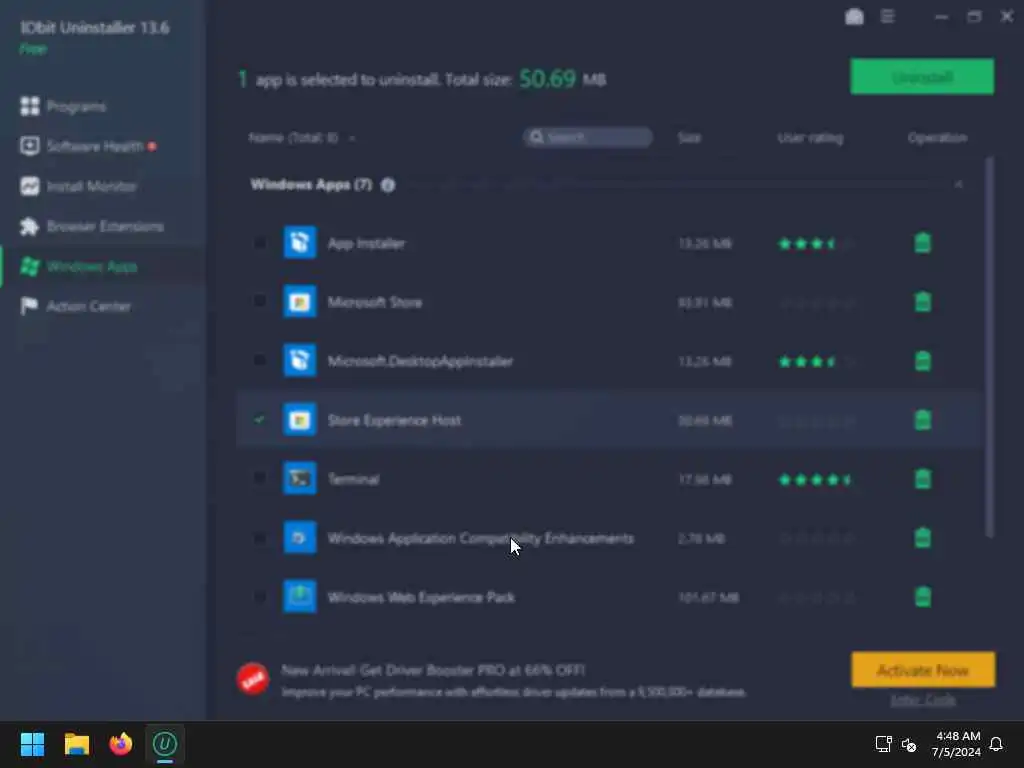Screen dimensions: 1024x768
Task: Click trash icon for Microsoft Store
Action: [x=922, y=302]
